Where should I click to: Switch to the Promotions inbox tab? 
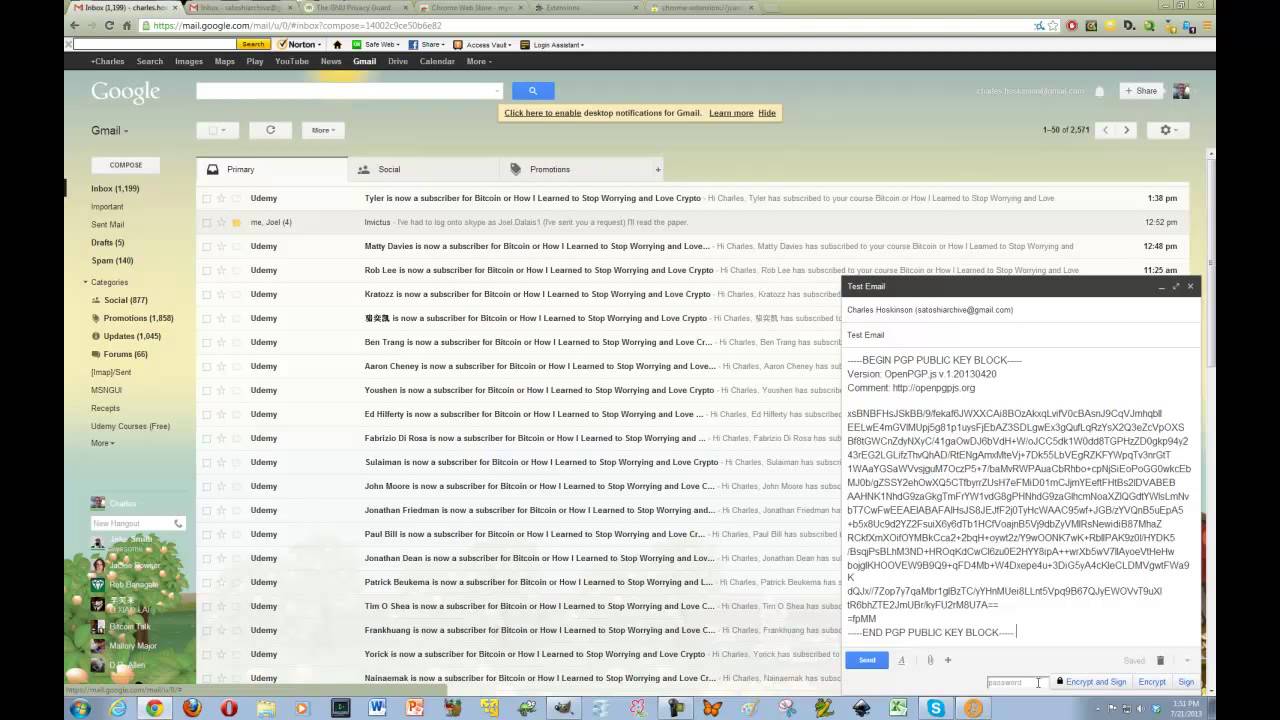coord(574,169)
